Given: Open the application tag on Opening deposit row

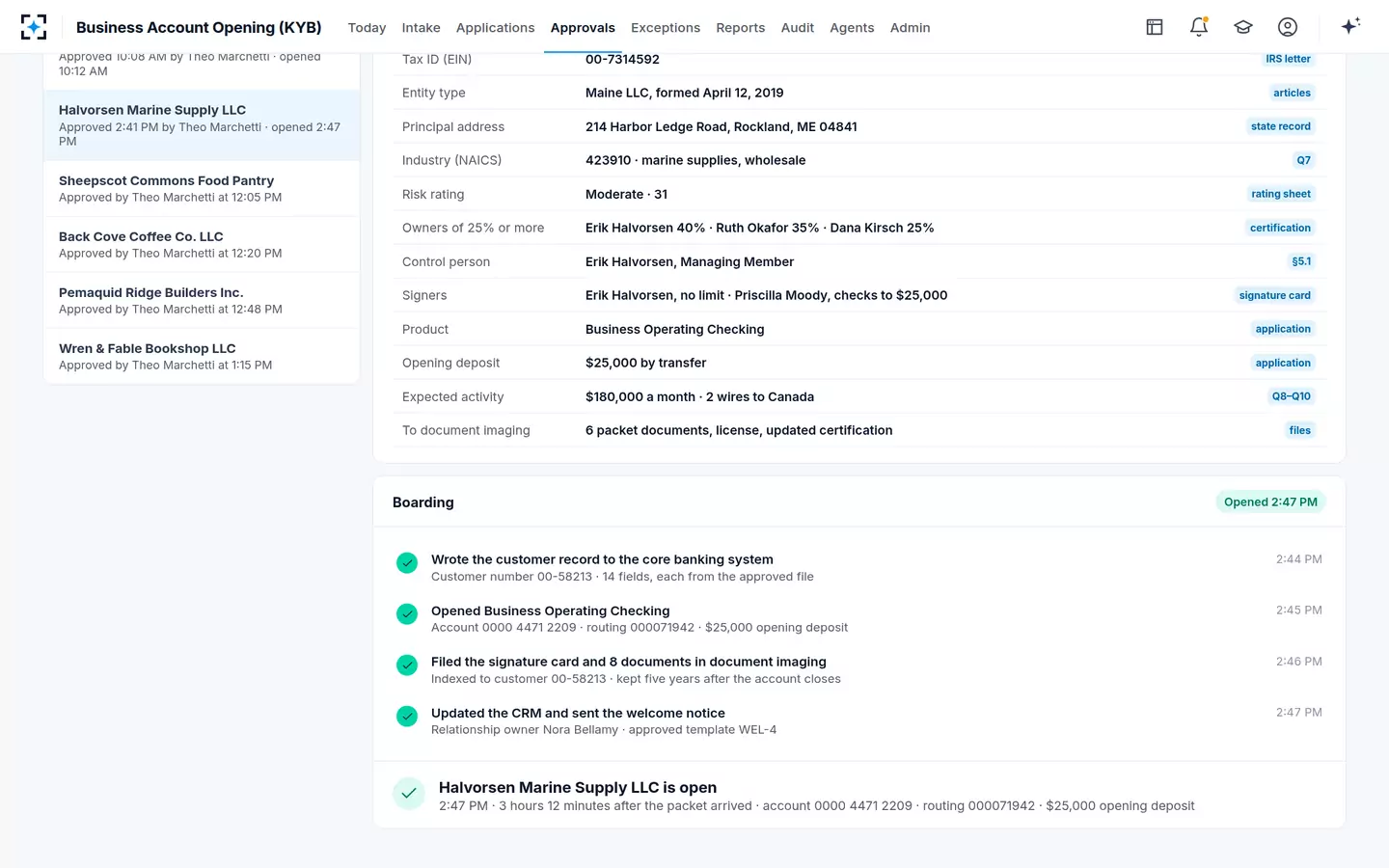Looking at the screenshot, I should coord(1283,363).
